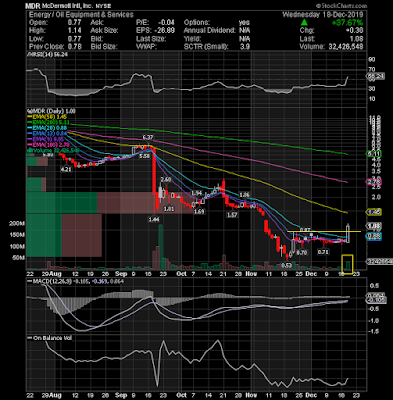
Task: Click the Options value yes
Action: point(244,23)
